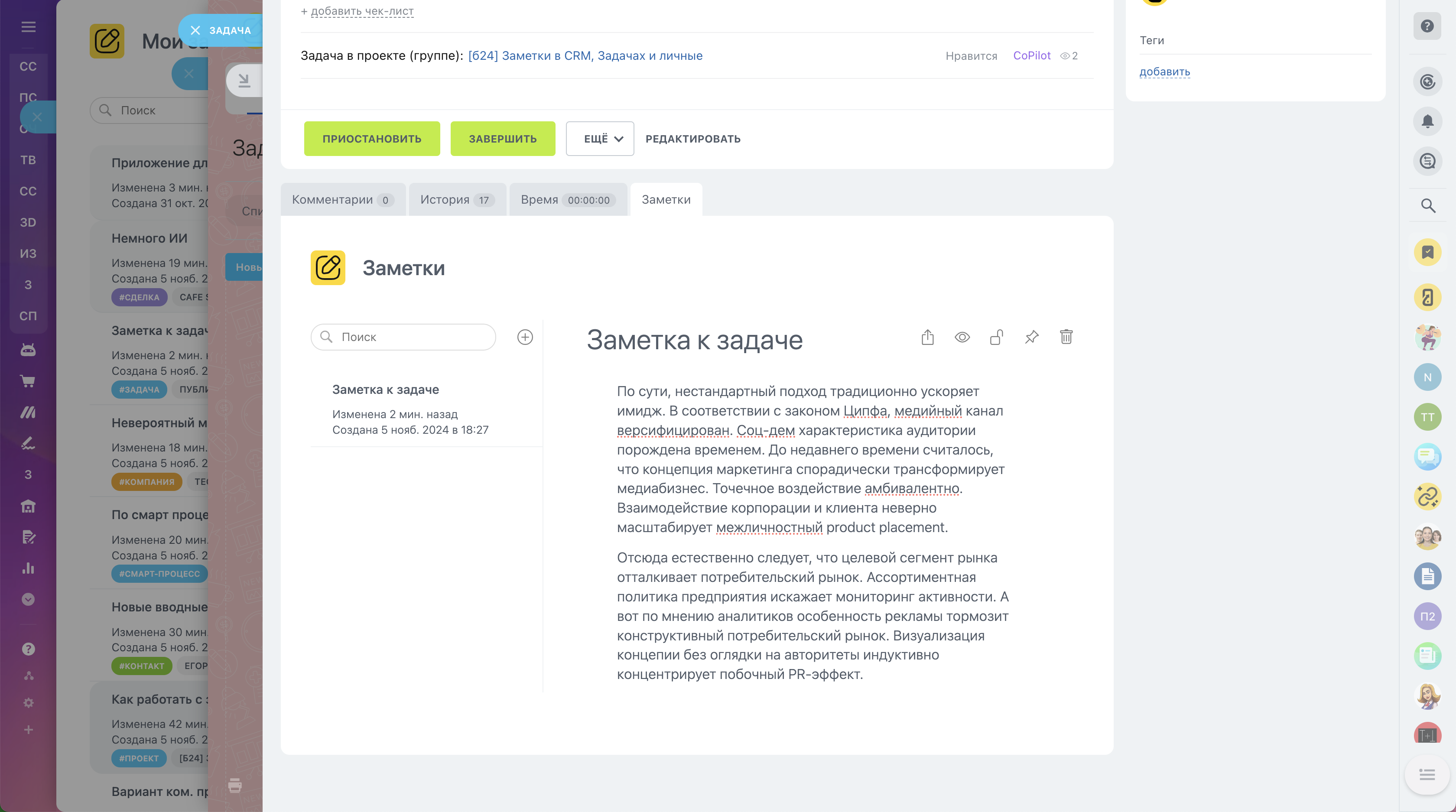Expand the ЕЩЁ dropdown button

tap(600, 139)
